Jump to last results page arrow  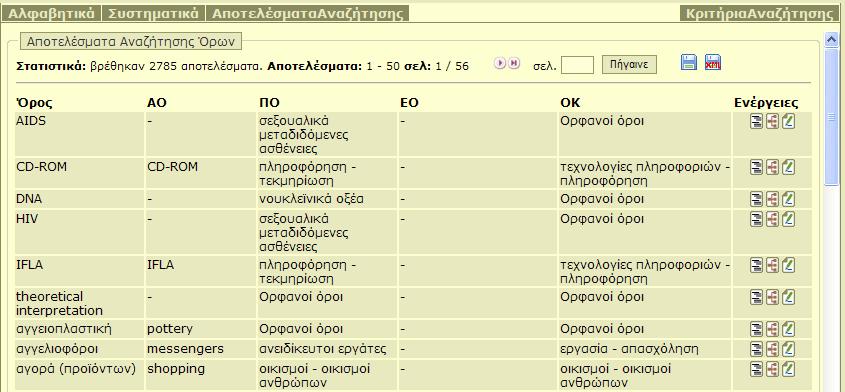[x=514, y=64]
